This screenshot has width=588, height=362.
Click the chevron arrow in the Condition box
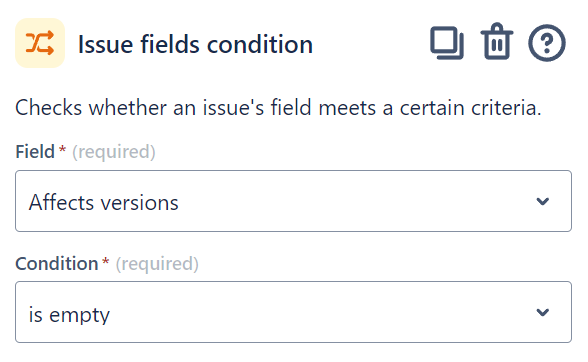pos(543,312)
